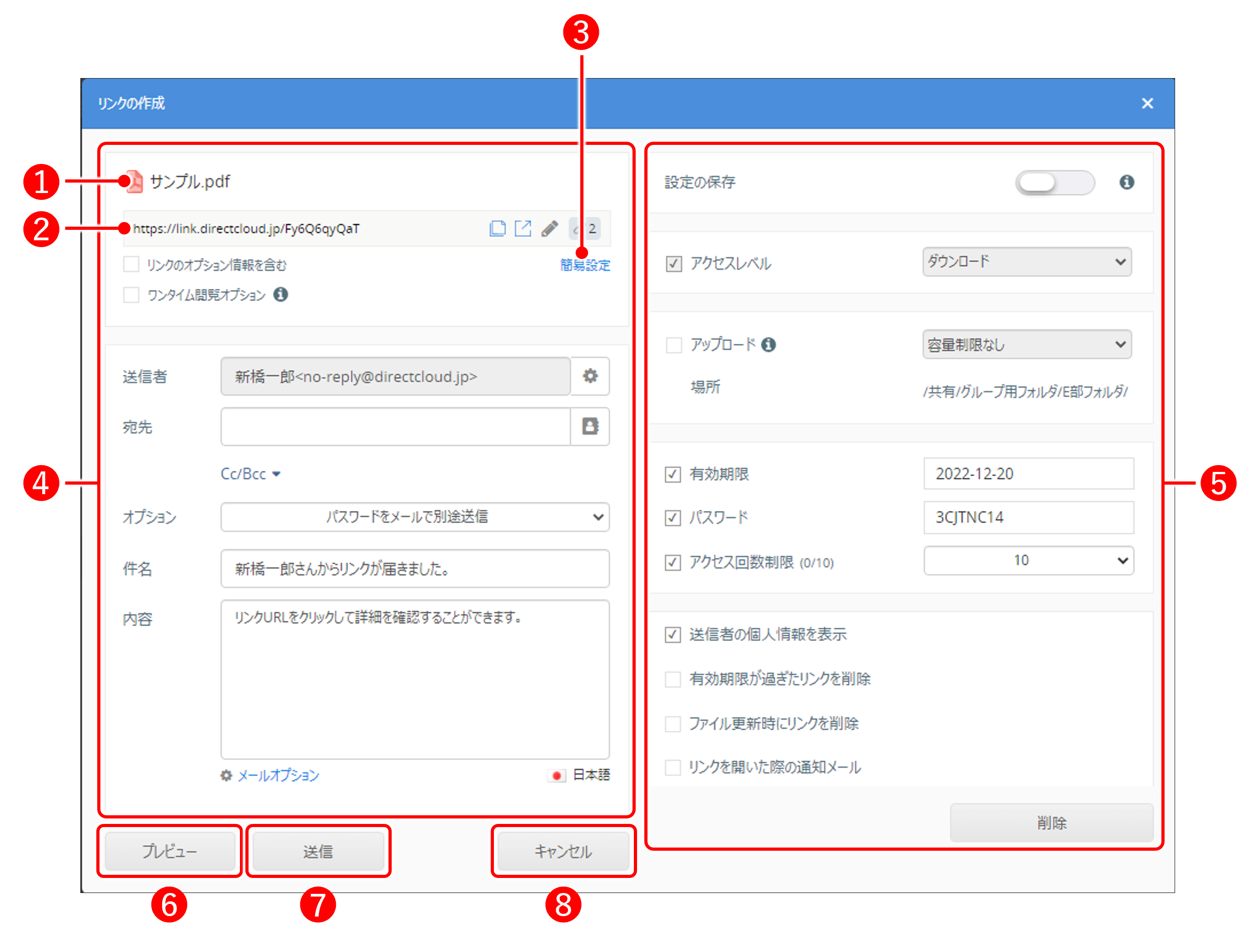Open address book icon beside 宛先
The height and width of the screenshot is (952, 1260).
(x=590, y=426)
